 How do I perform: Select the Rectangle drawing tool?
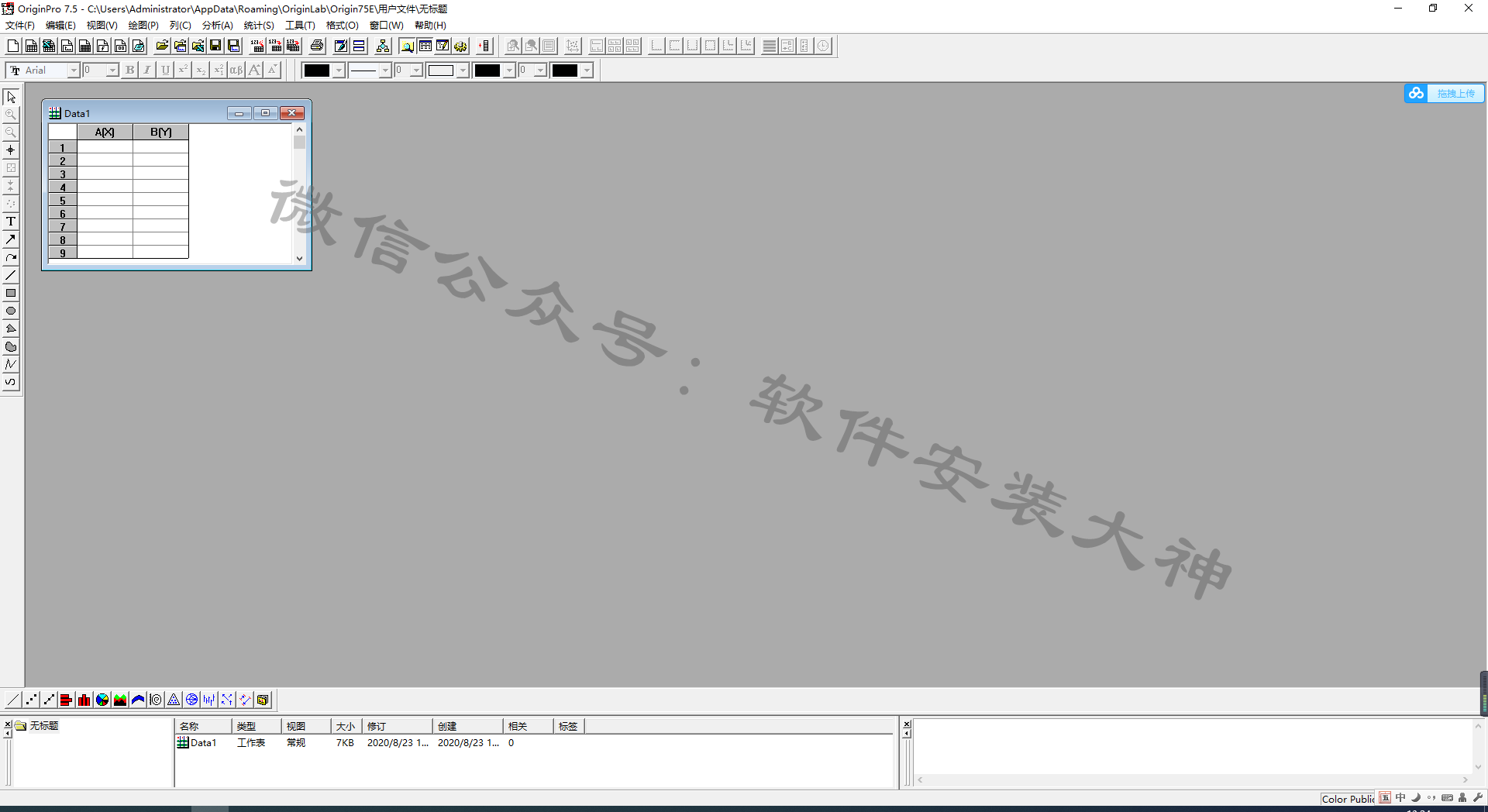pyautogui.click(x=11, y=293)
